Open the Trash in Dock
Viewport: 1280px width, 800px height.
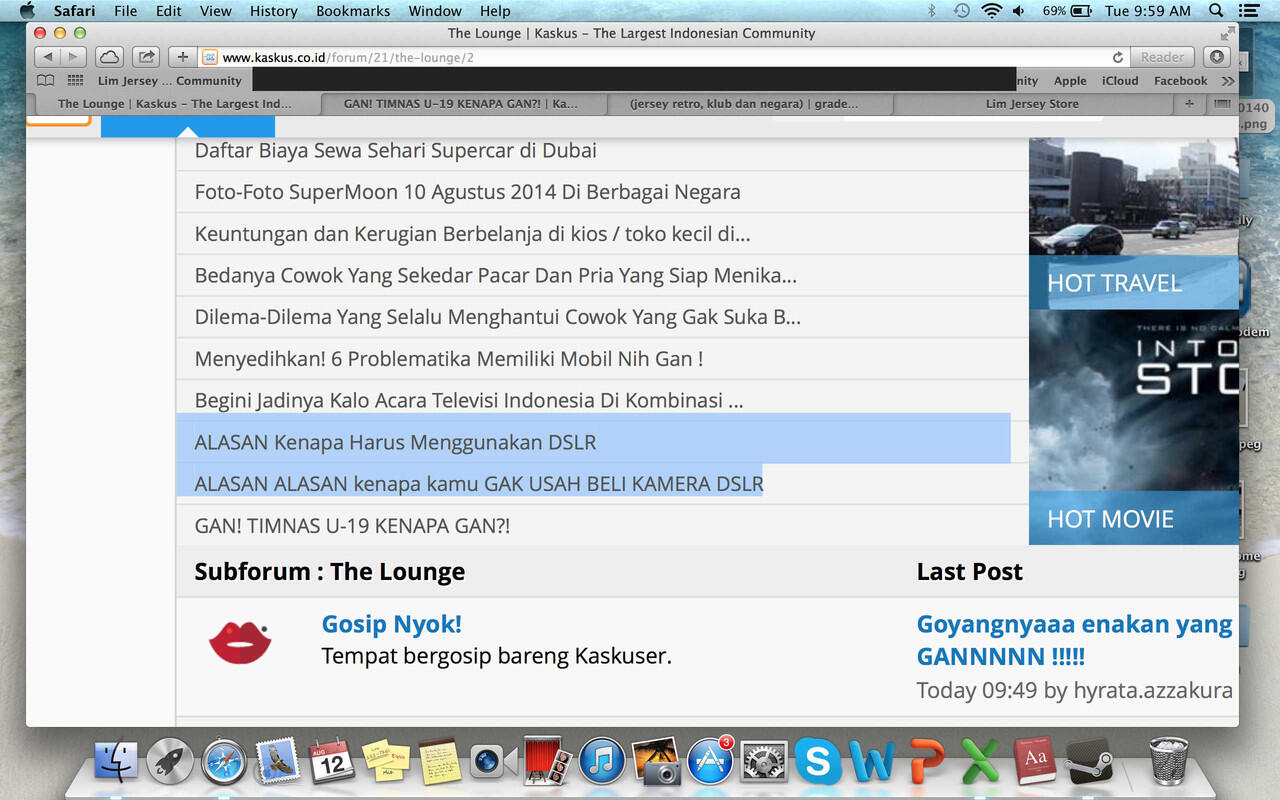[x=1168, y=762]
